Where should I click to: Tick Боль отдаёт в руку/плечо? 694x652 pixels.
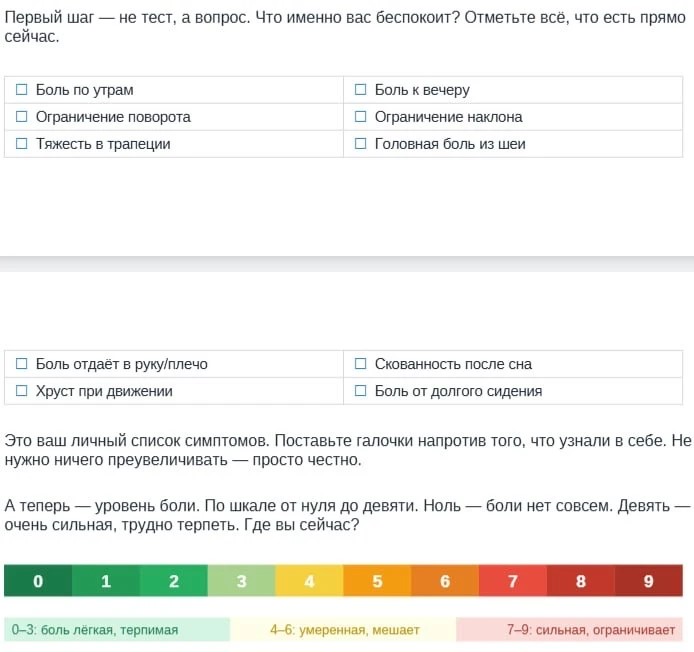[x=21, y=363]
